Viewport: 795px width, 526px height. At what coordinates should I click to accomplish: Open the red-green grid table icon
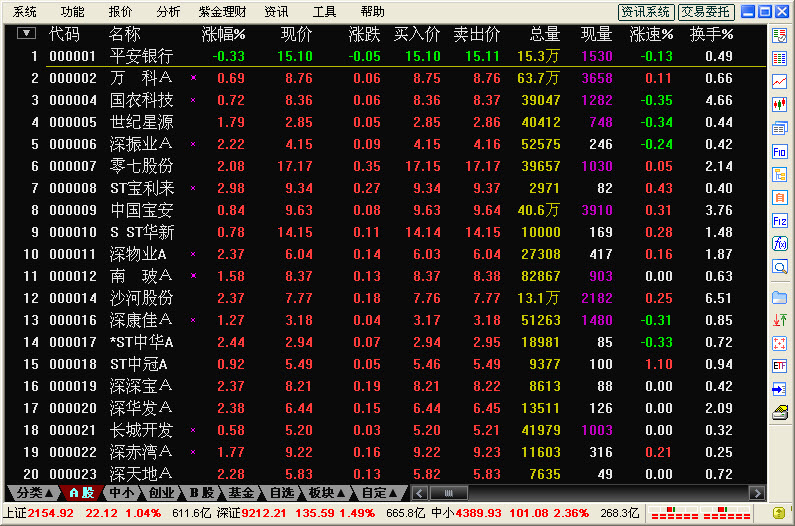point(779,58)
